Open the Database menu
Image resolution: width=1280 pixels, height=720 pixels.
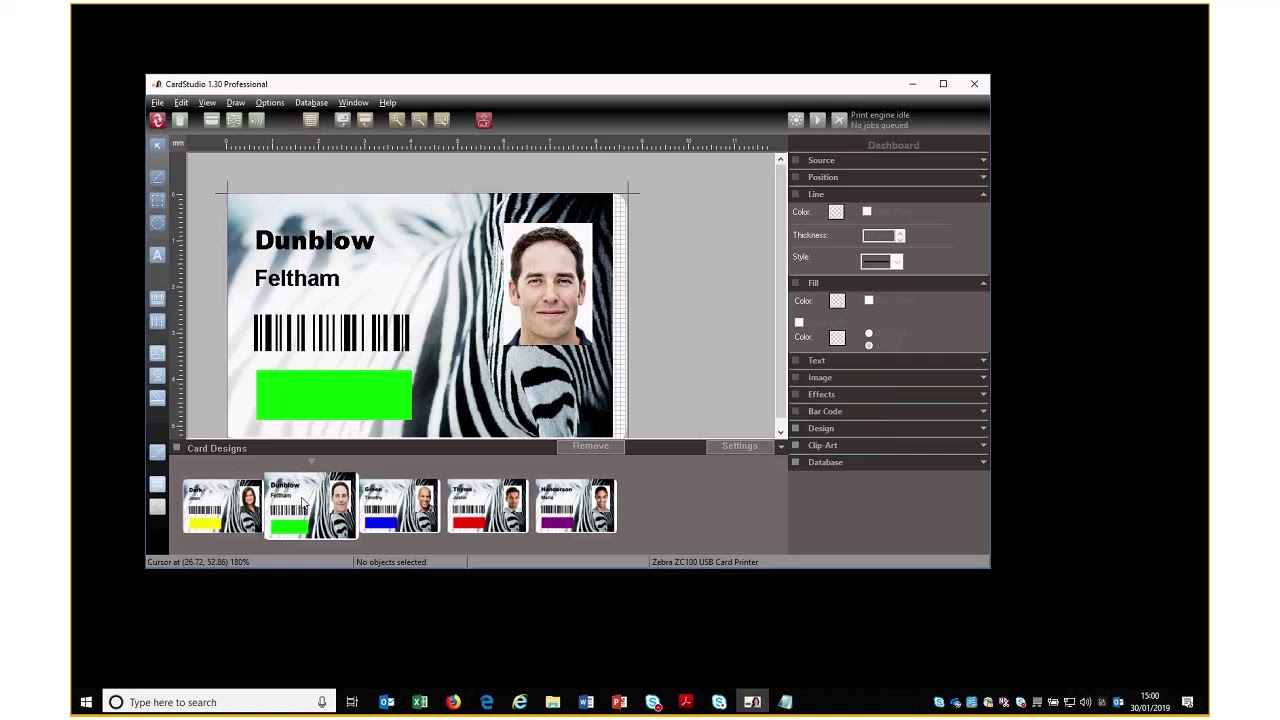(x=311, y=102)
